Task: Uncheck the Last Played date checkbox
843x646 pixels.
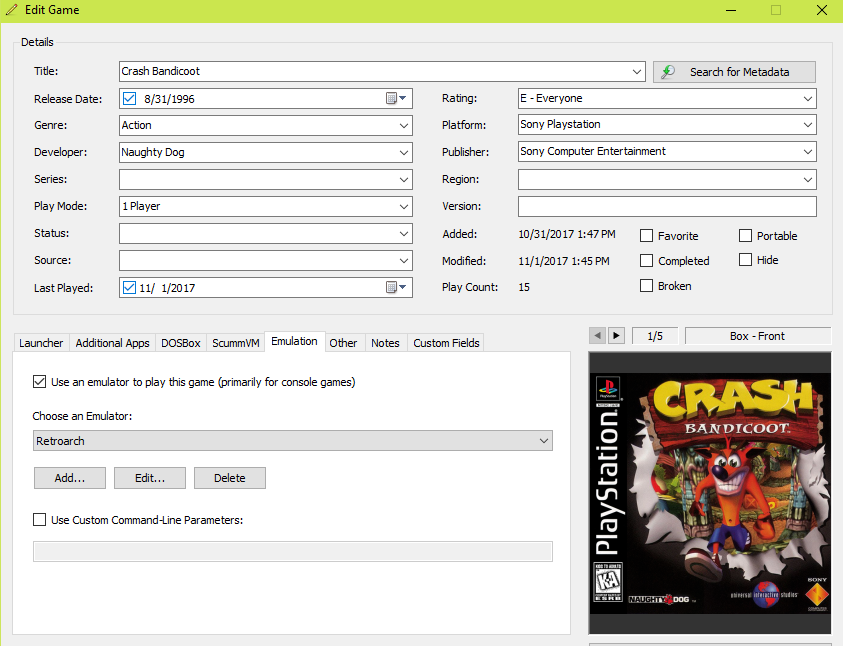Action: click(x=129, y=288)
